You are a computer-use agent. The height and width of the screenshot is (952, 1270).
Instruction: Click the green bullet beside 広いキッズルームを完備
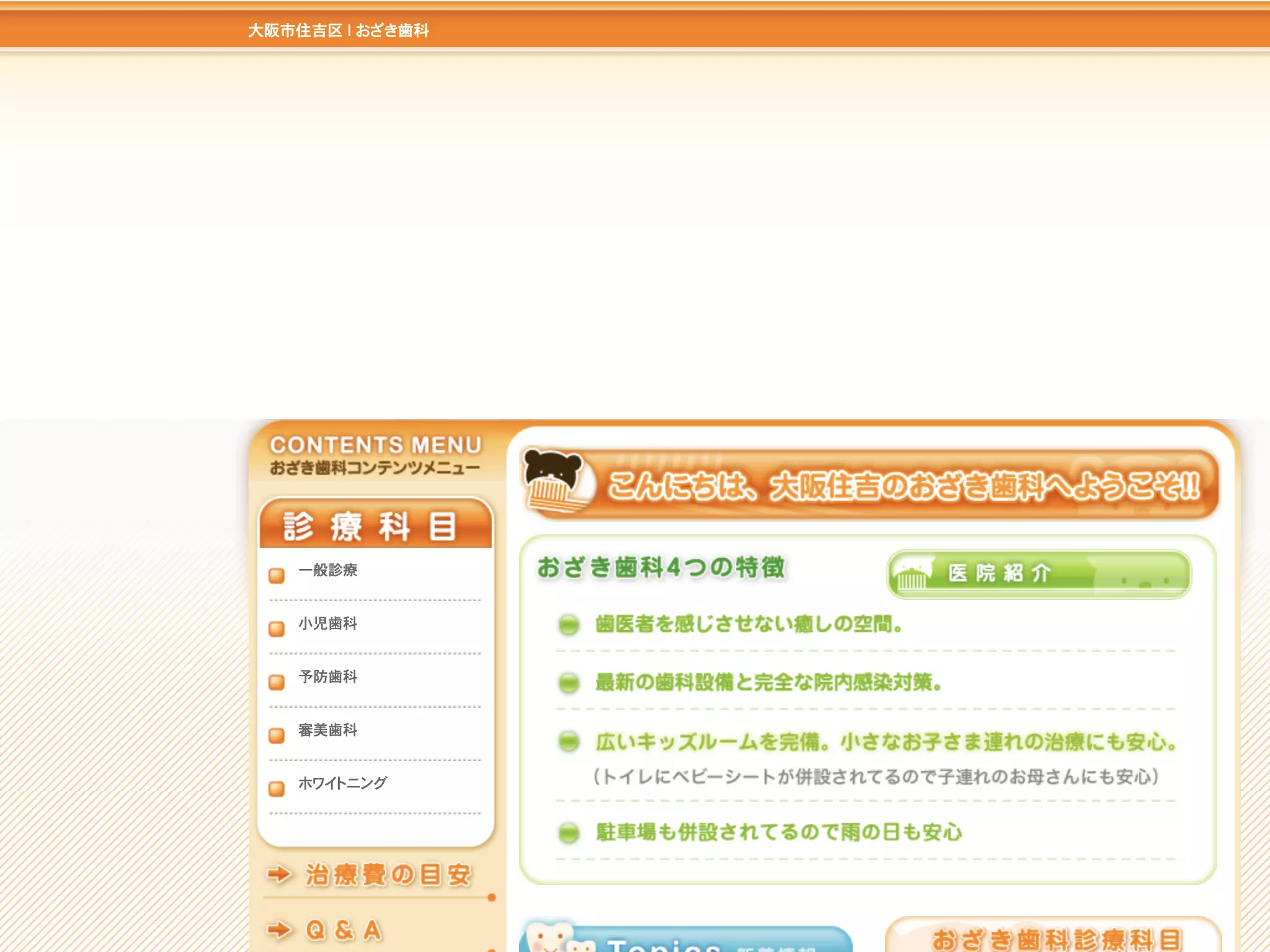coord(568,741)
